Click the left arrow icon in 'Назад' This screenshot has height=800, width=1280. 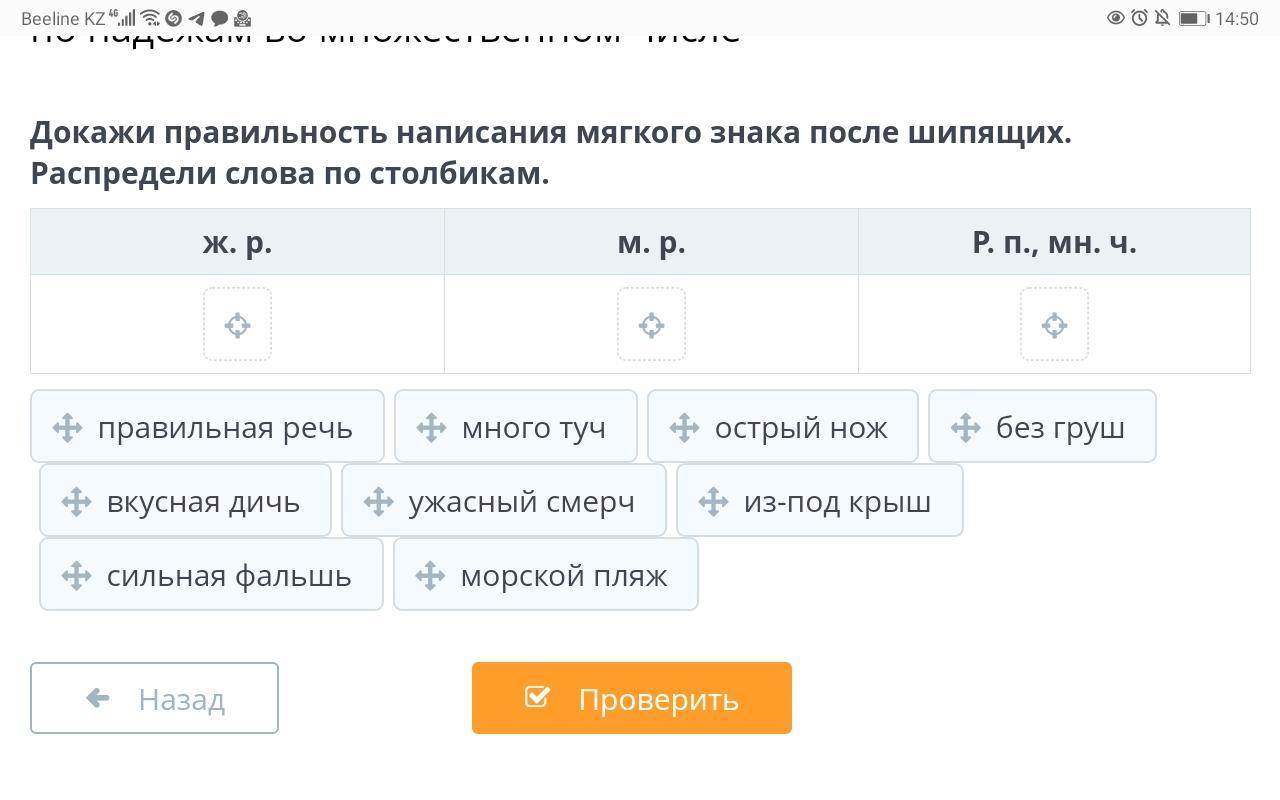pos(98,698)
